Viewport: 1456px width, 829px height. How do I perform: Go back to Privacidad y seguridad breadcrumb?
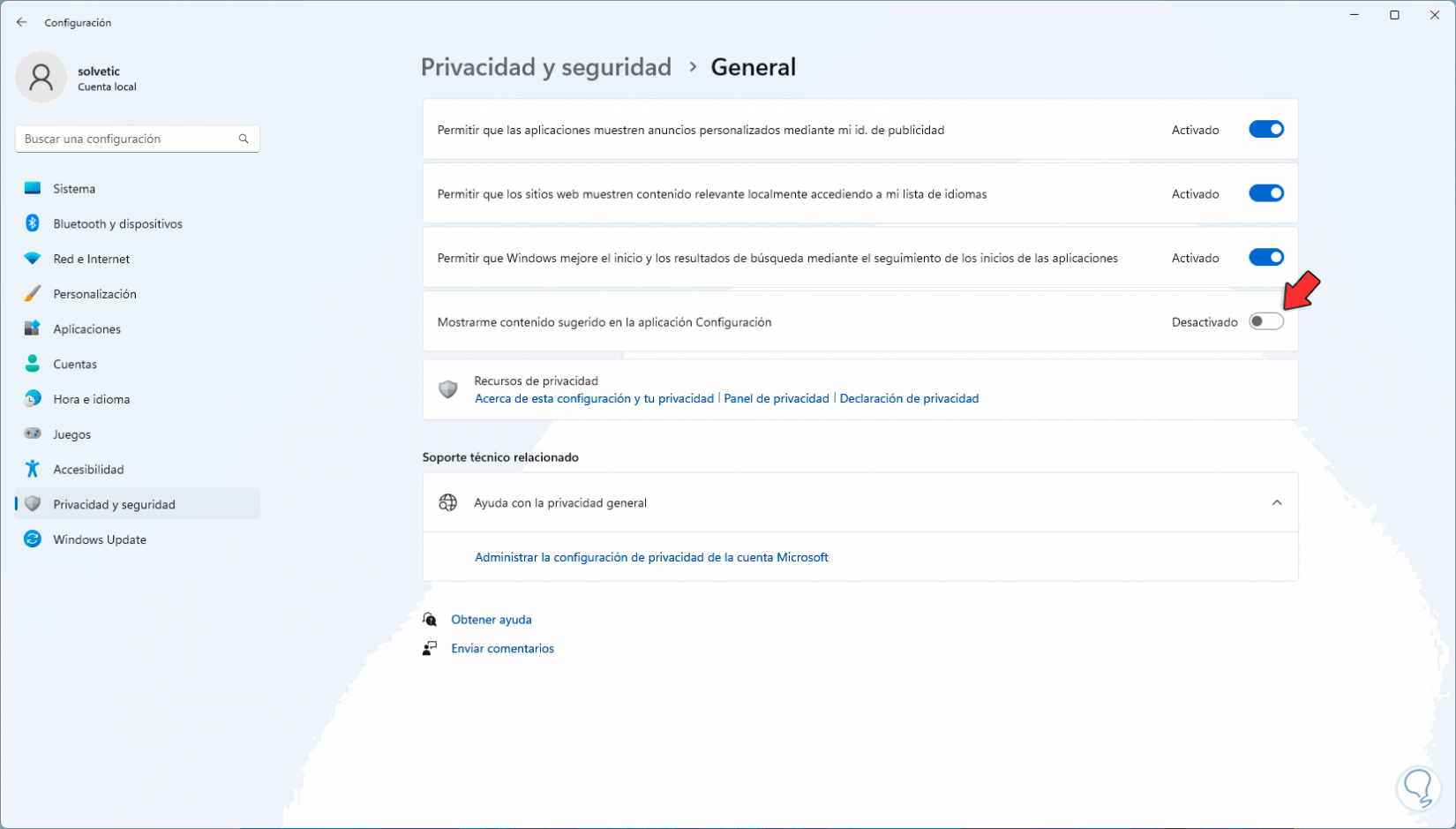click(545, 67)
